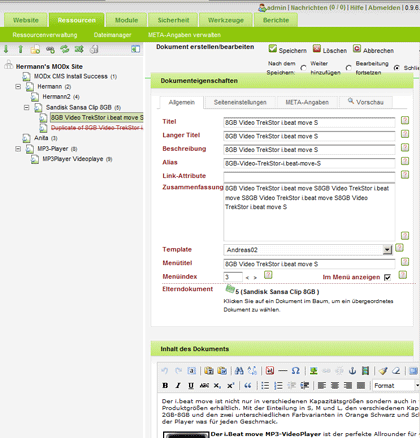Open find dialog with binoculars icon

coord(239,371)
